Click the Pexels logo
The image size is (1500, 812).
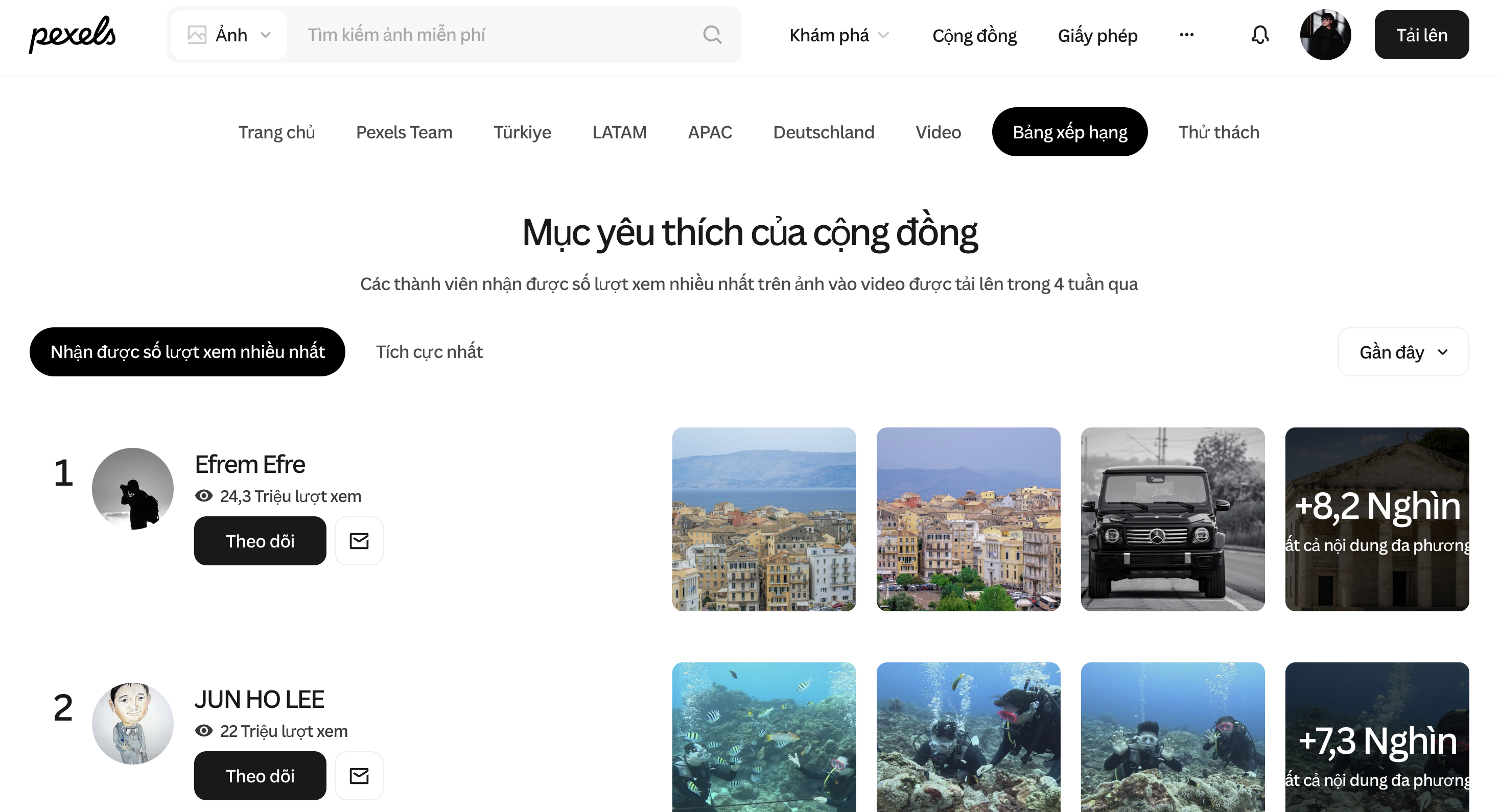pyautogui.click(x=72, y=34)
